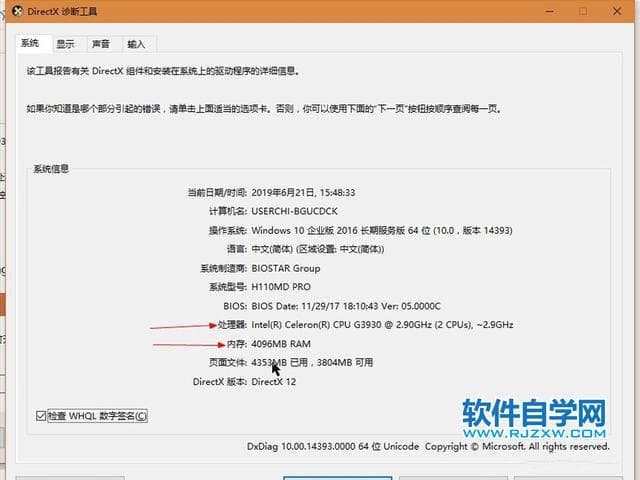Image resolution: width=640 pixels, height=480 pixels.
Task: Click the manufacturer value BIOSTAR Group
Action: click(x=285, y=268)
